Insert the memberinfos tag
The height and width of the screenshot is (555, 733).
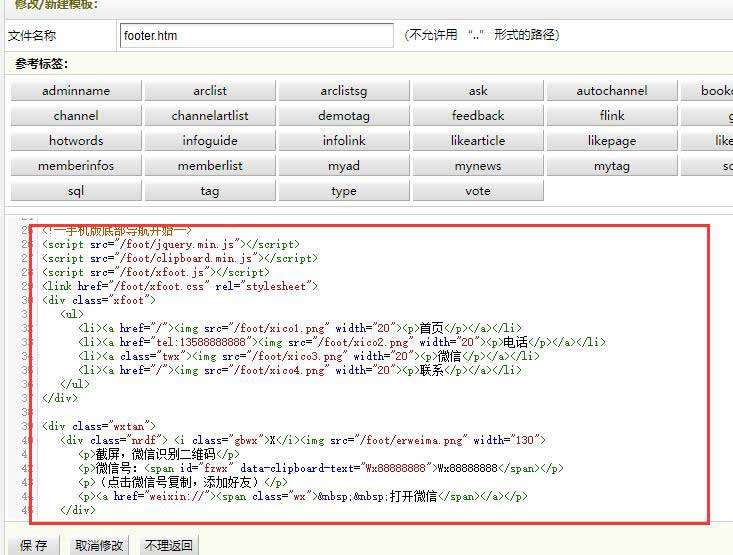(76, 166)
